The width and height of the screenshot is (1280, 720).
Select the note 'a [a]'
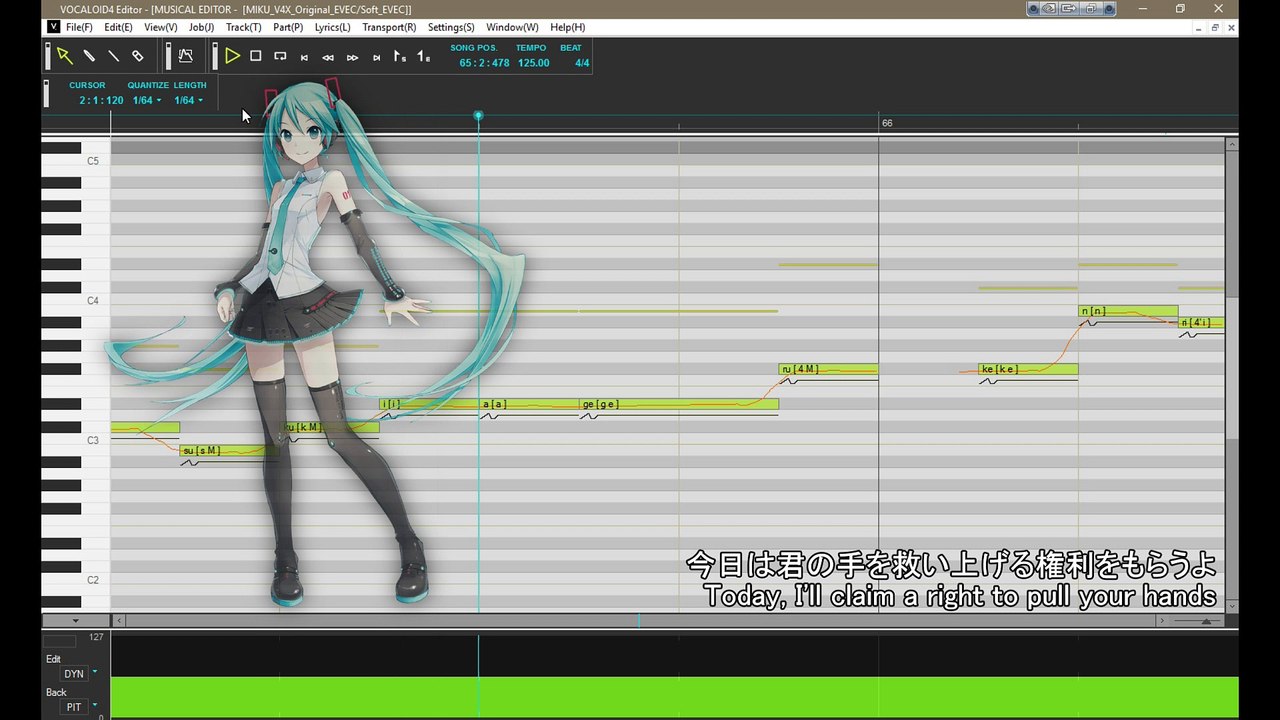tap(529, 404)
